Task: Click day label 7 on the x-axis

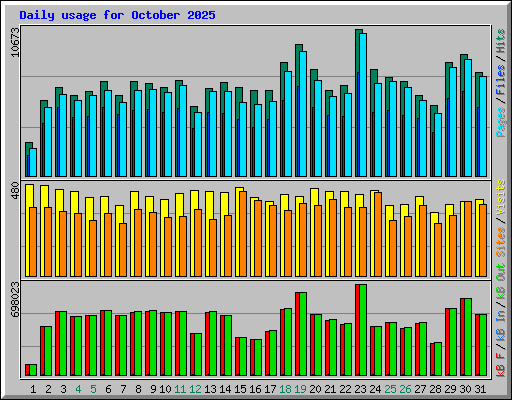Action: 123,389
